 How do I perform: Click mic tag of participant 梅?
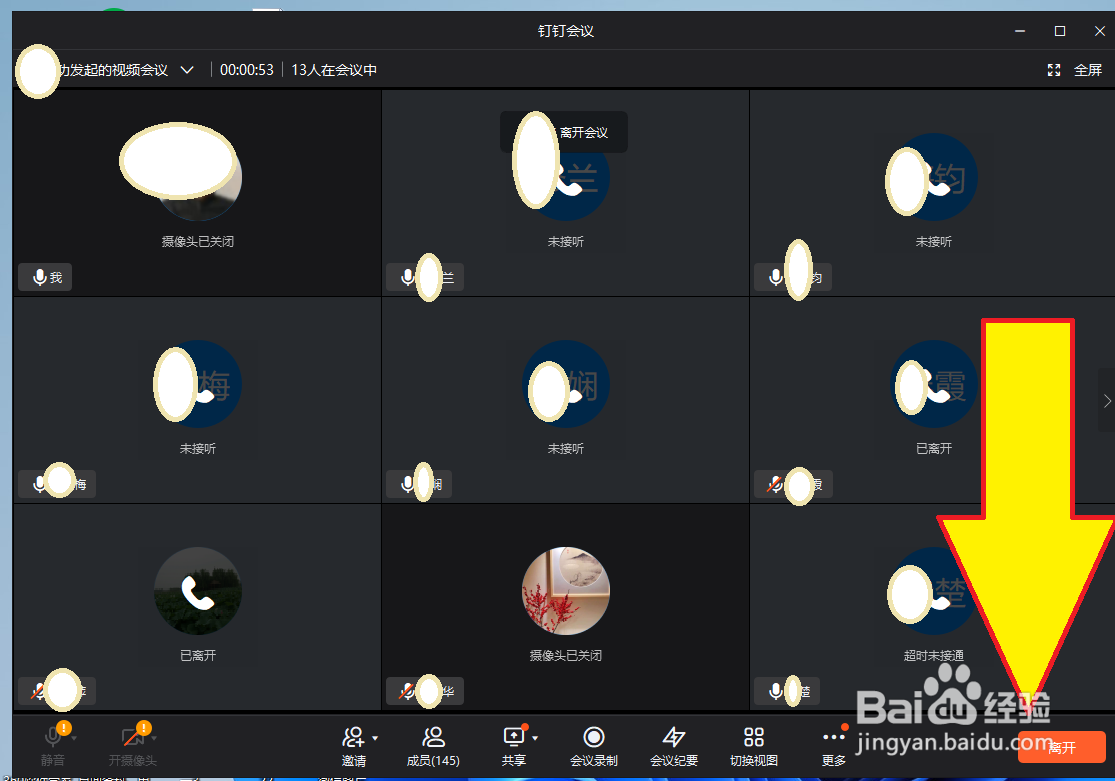(57, 484)
